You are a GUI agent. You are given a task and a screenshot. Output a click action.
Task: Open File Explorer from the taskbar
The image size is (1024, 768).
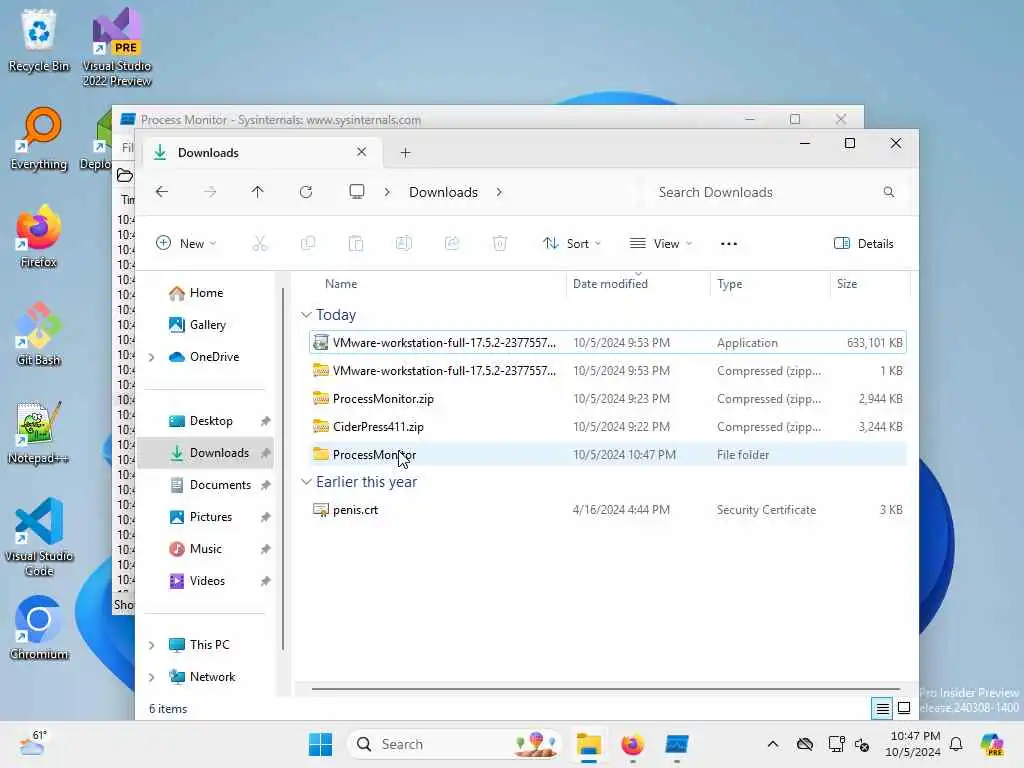pyautogui.click(x=588, y=744)
